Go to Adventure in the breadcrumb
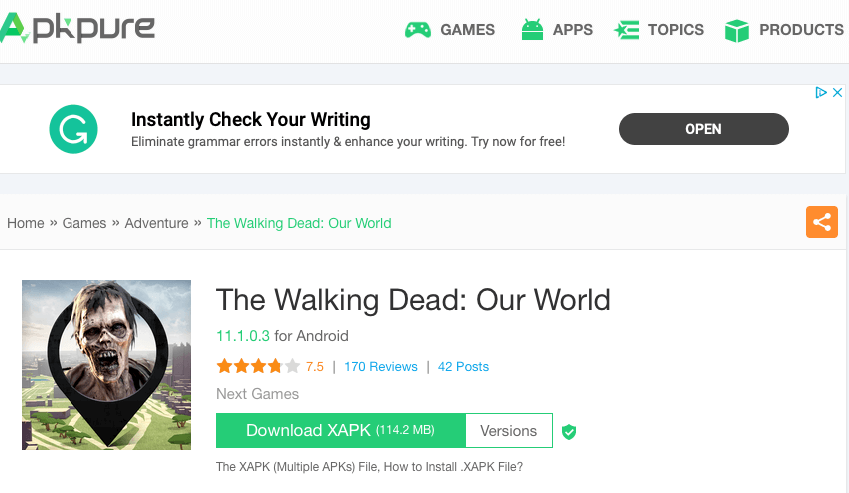 (x=156, y=223)
